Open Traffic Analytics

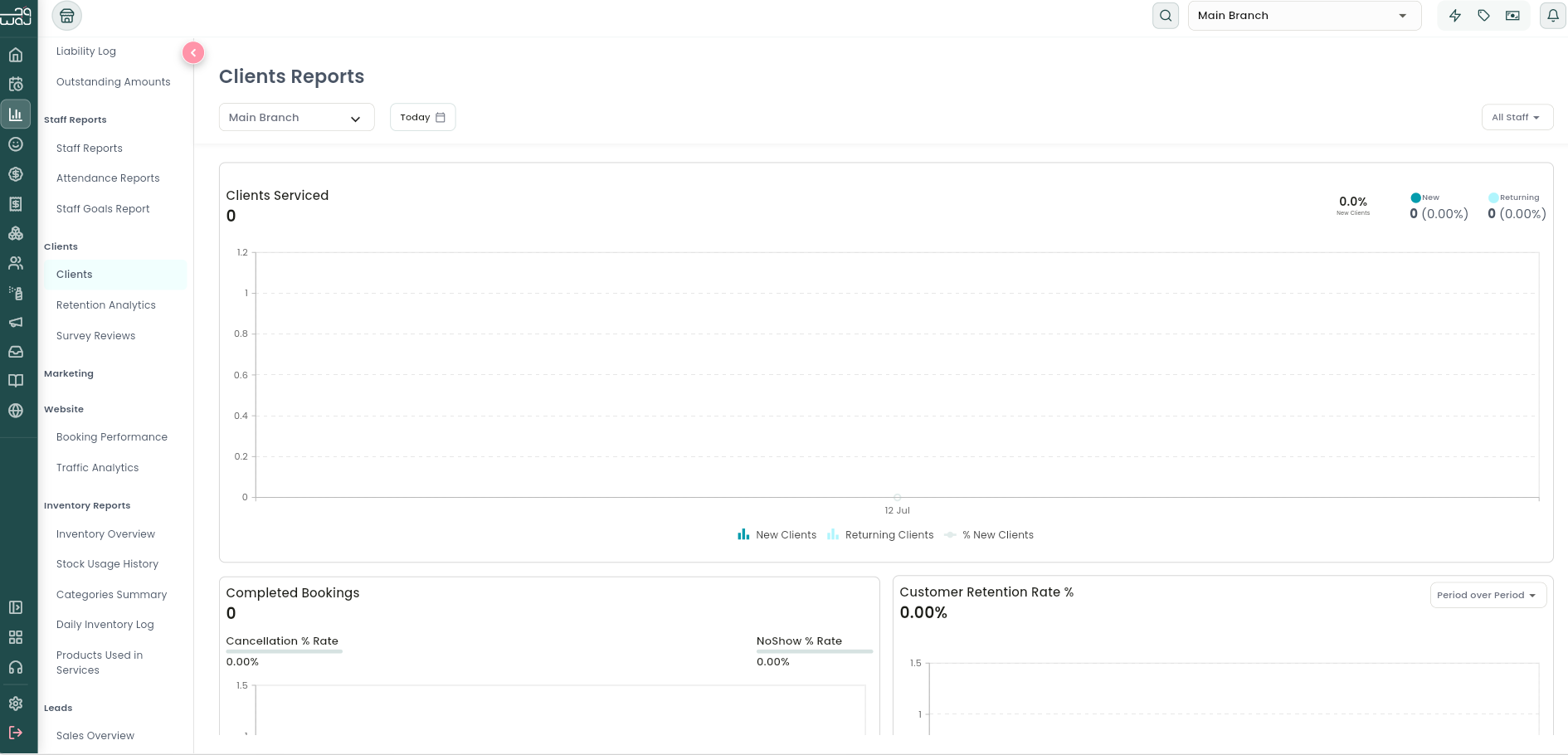(98, 468)
